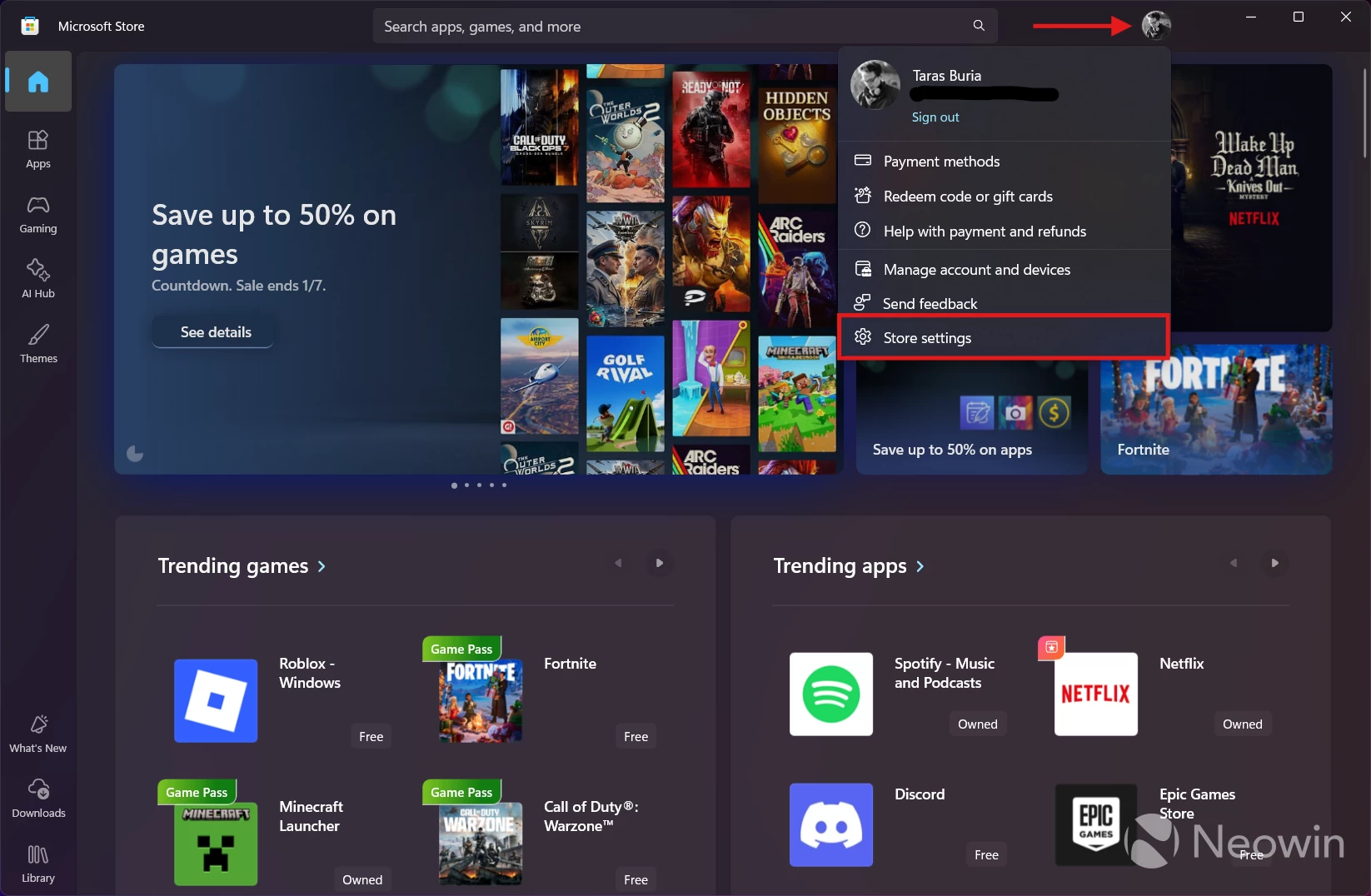Expand the Trending games section
The image size is (1371, 896).
242,566
